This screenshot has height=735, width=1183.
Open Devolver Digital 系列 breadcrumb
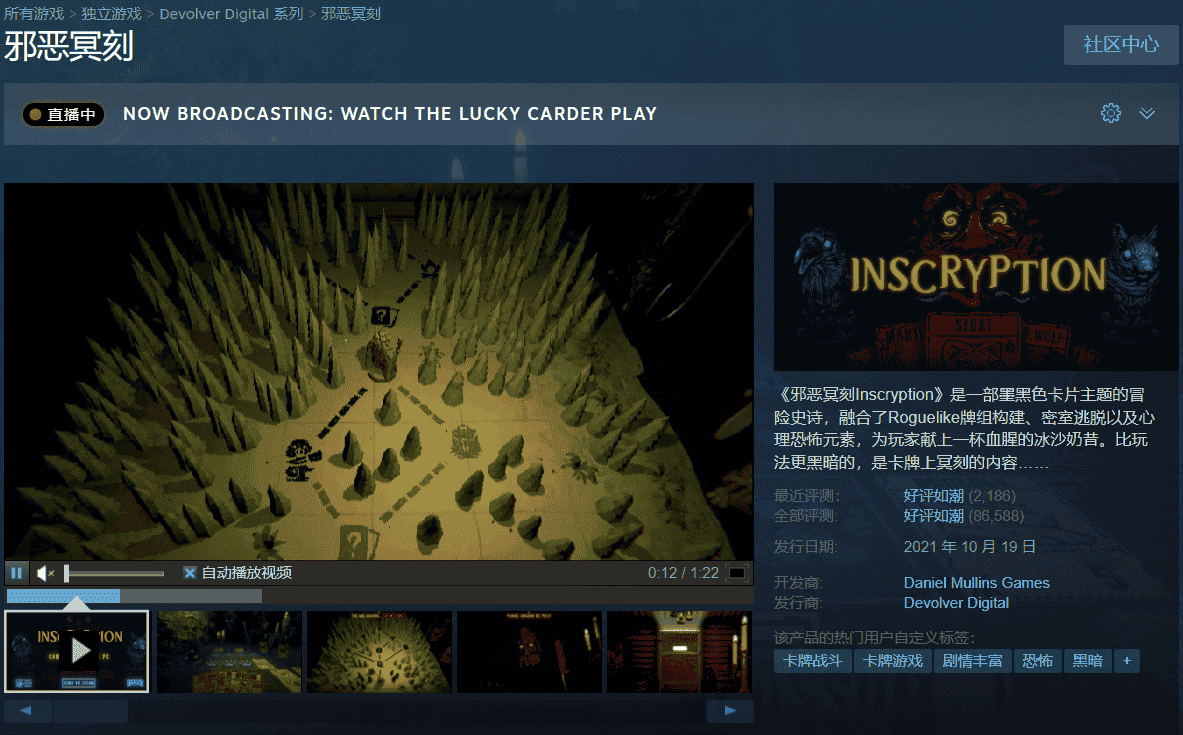point(231,14)
